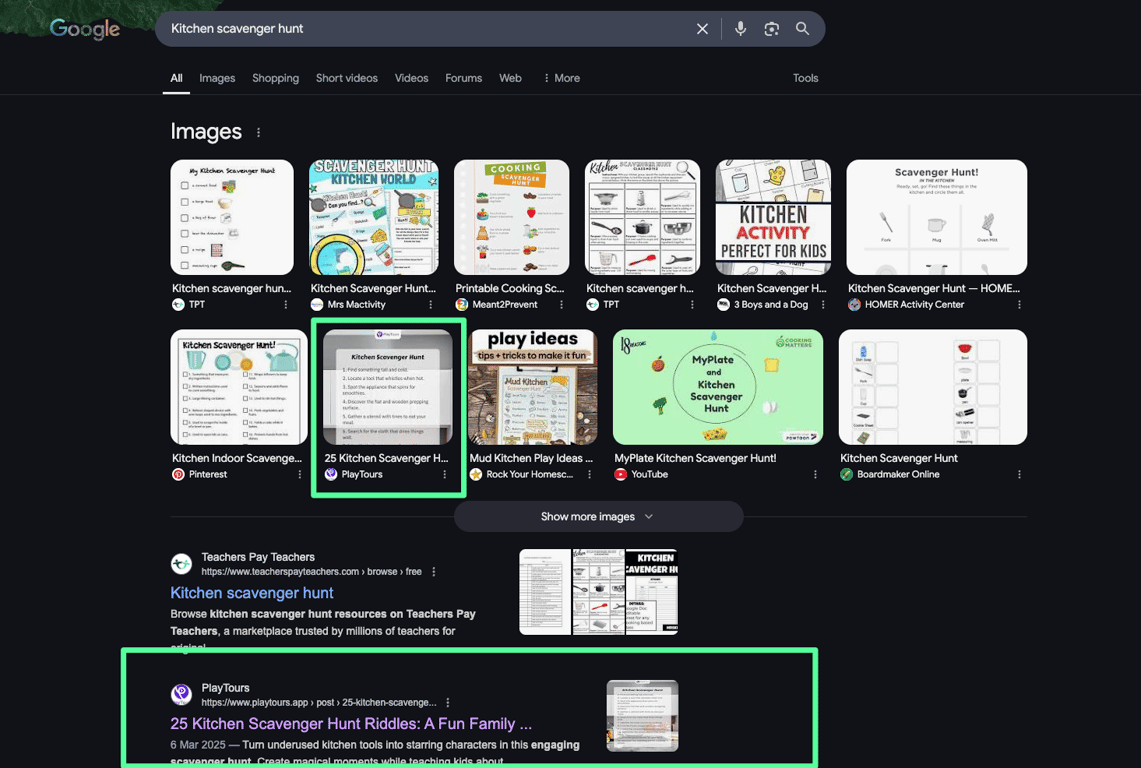Open three-dot menu for Boardmaker Online image
The image size is (1141, 768).
pos(1019,475)
